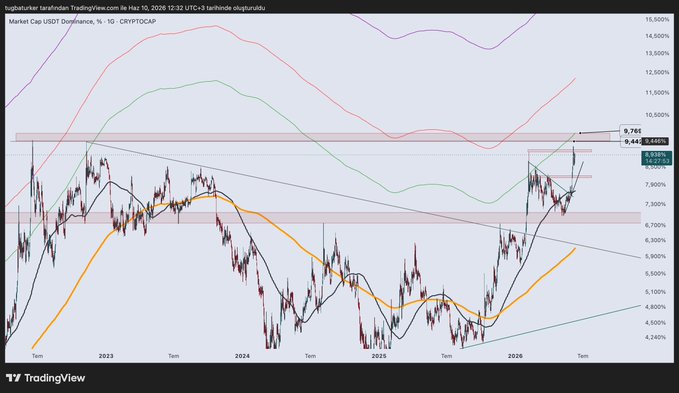
Task: Click the Market Cap USDT Dominance chart title
Action: [82, 21]
